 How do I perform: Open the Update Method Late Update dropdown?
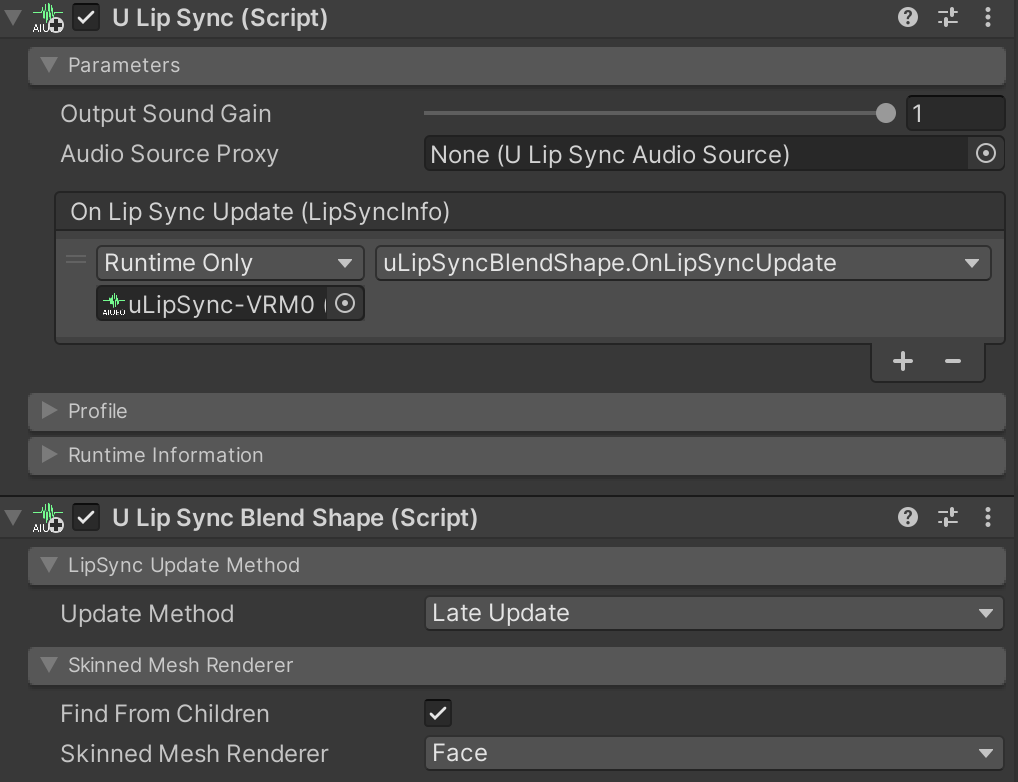click(714, 613)
